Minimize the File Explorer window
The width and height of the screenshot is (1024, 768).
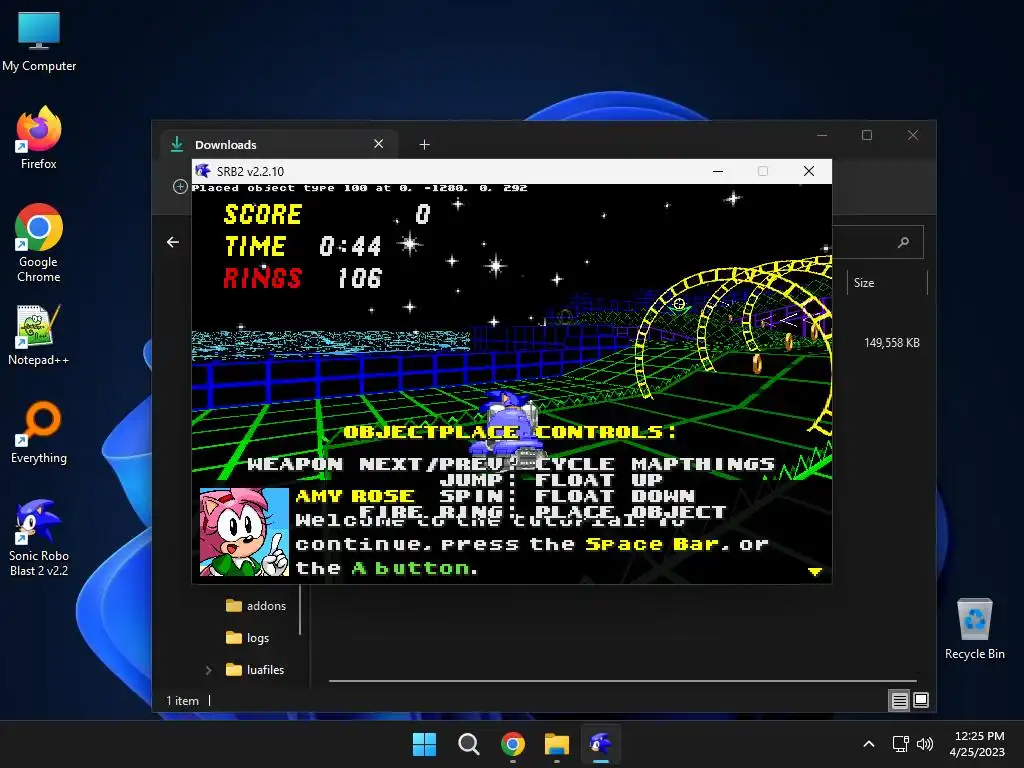[822, 135]
